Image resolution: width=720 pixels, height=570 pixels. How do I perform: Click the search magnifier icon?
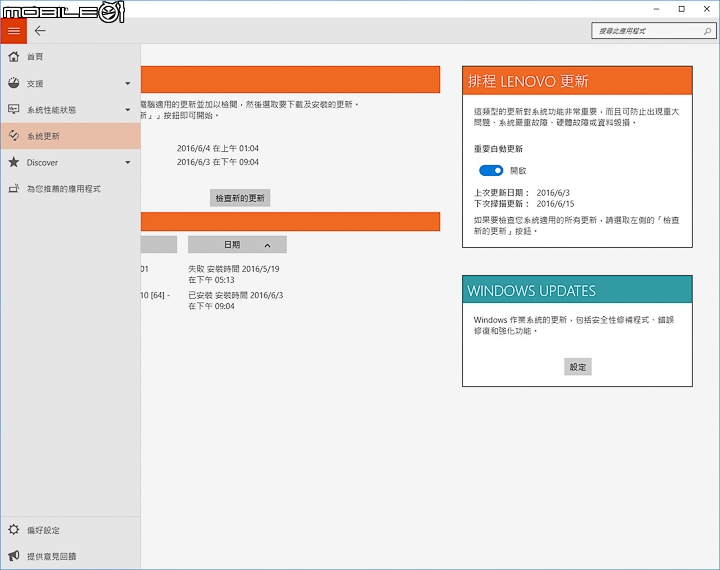pos(707,31)
